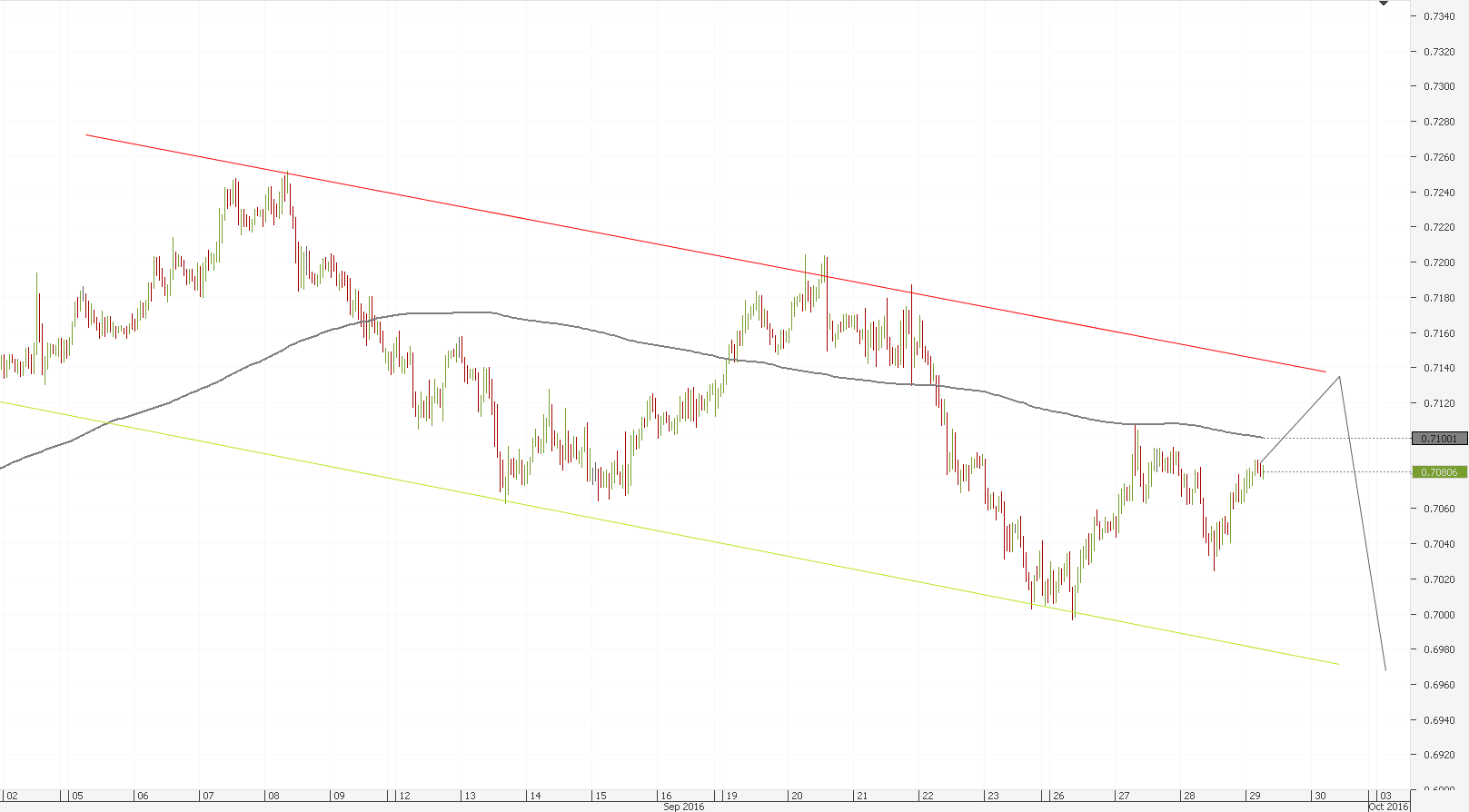Click the 03 October date label
This screenshot has height=812, width=1469.
click(x=1385, y=796)
